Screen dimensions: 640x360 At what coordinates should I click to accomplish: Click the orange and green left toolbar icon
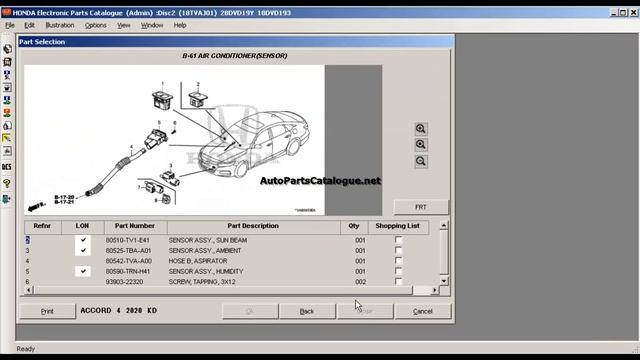point(7,113)
